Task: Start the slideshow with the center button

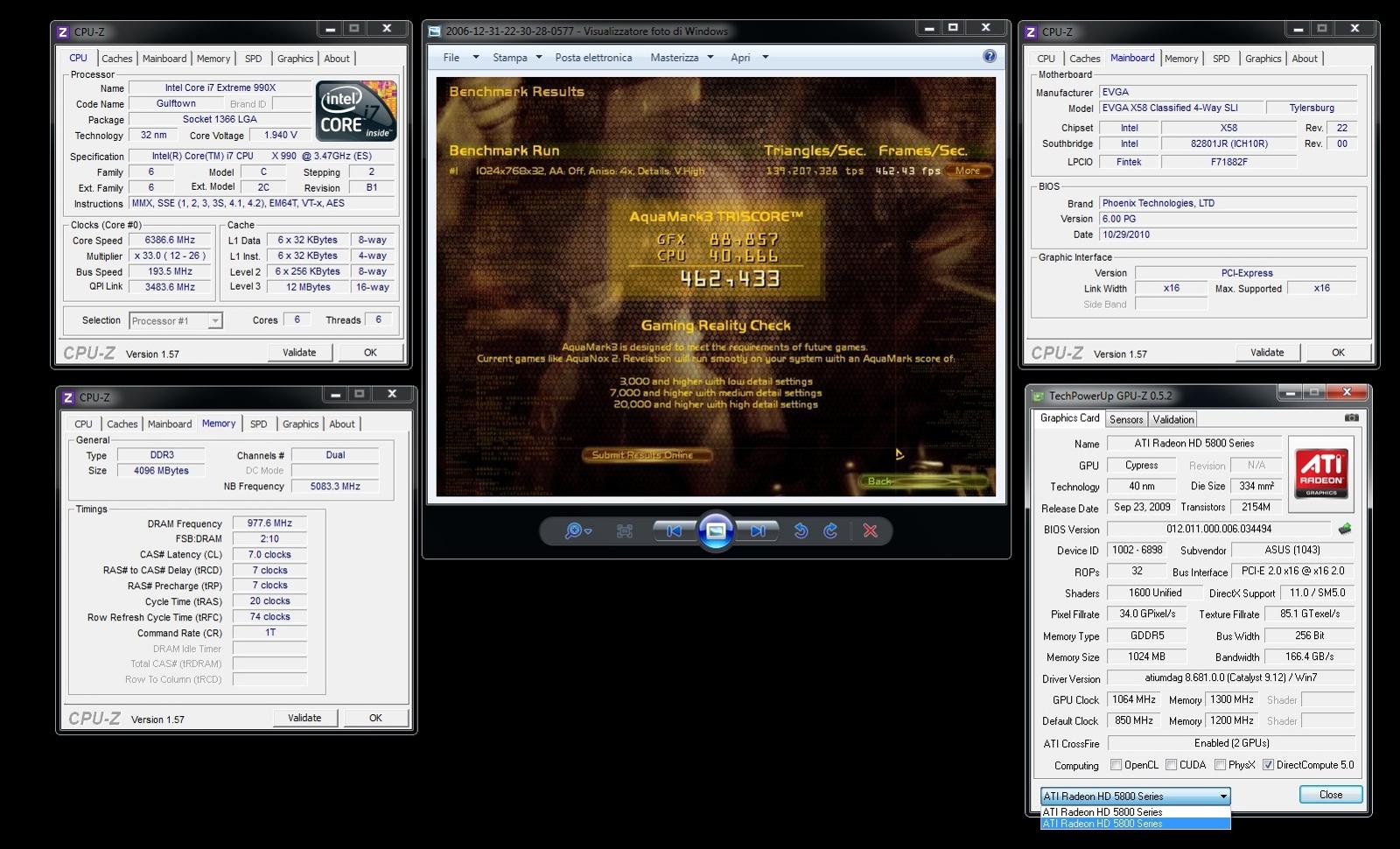Action: tap(716, 530)
